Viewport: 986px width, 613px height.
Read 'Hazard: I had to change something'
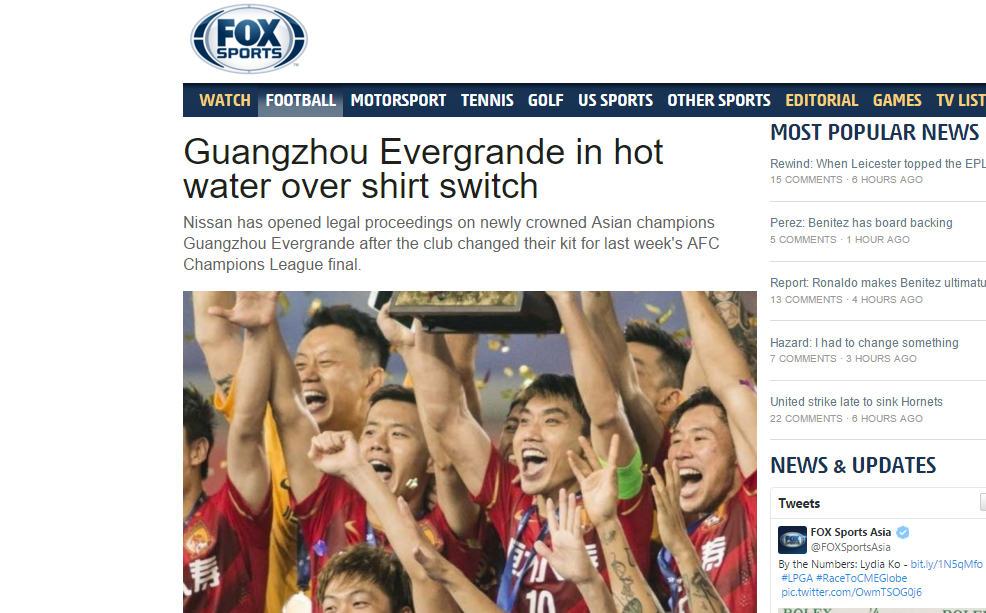tap(864, 343)
